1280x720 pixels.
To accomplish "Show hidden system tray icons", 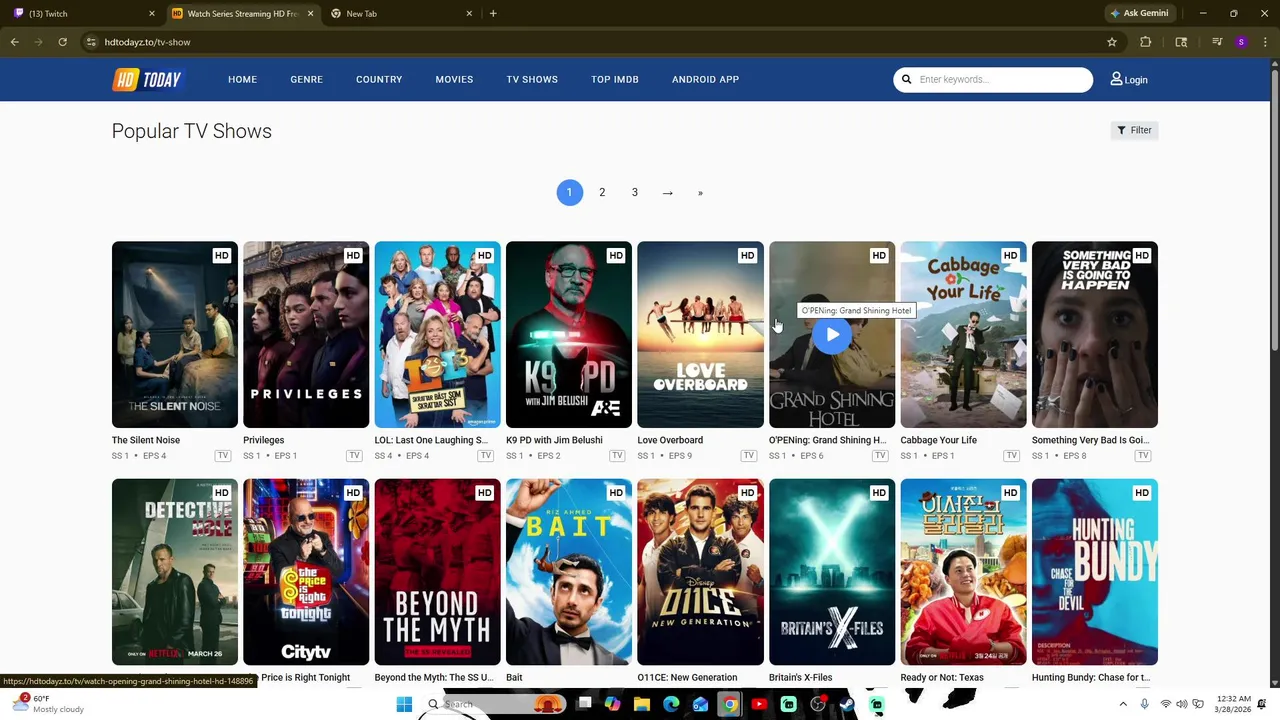I will (x=1123, y=704).
